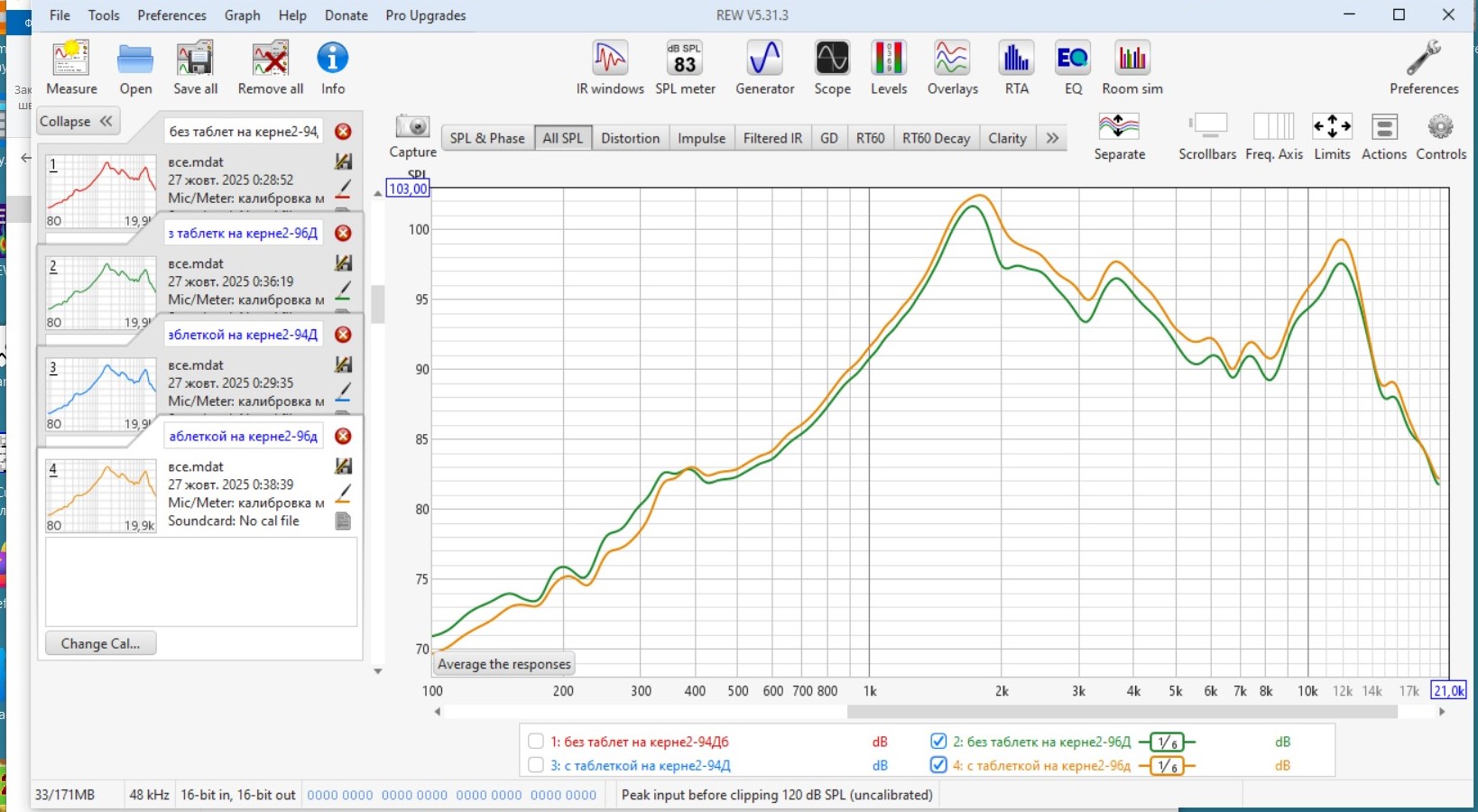Open the Donate menu item
Screen dimensions: 1478x812
[346, 15]
